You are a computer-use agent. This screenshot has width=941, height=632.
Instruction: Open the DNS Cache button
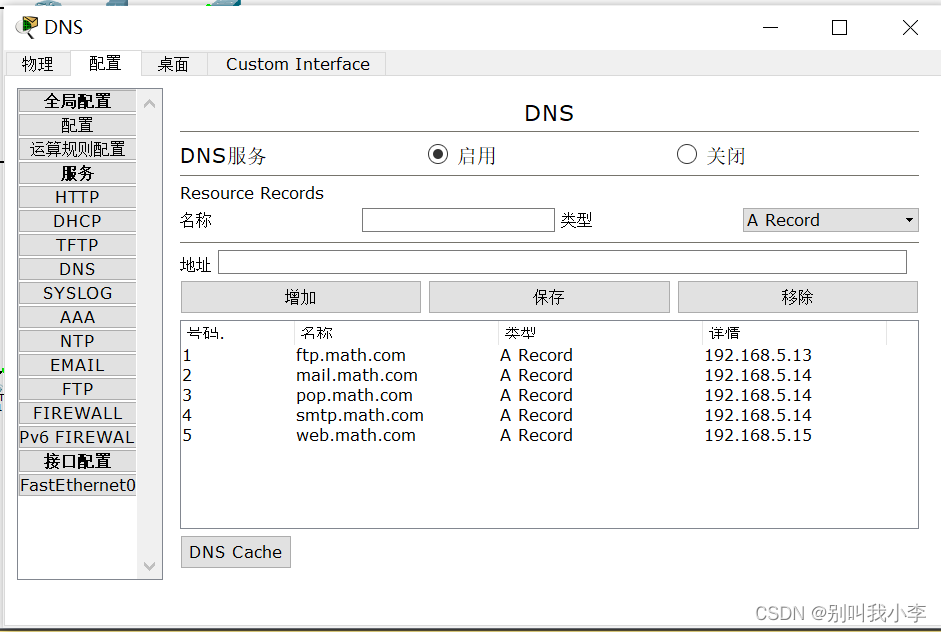[236, 552]
